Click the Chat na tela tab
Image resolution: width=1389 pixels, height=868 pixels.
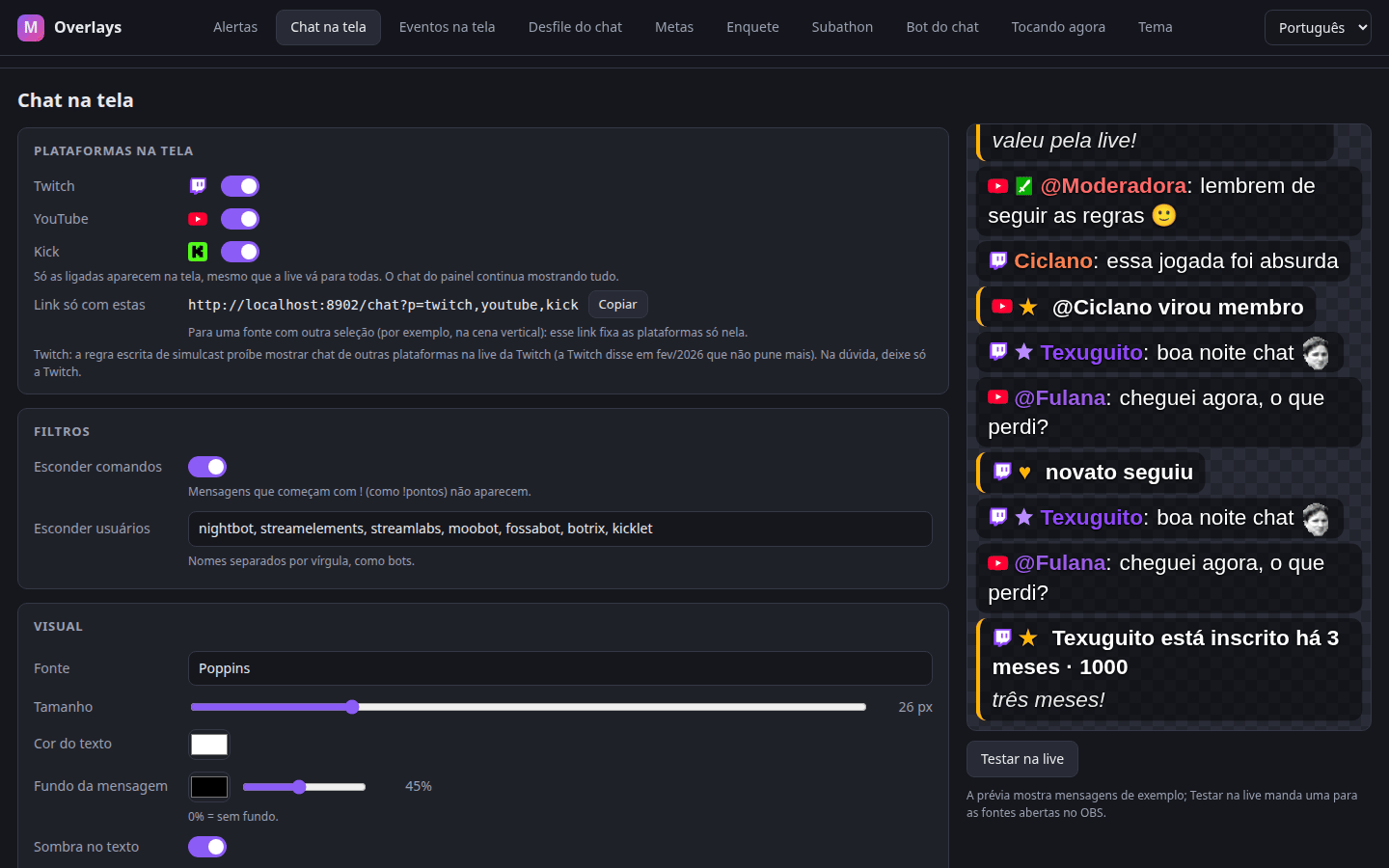pyautogui.click(x=328, y=27)
